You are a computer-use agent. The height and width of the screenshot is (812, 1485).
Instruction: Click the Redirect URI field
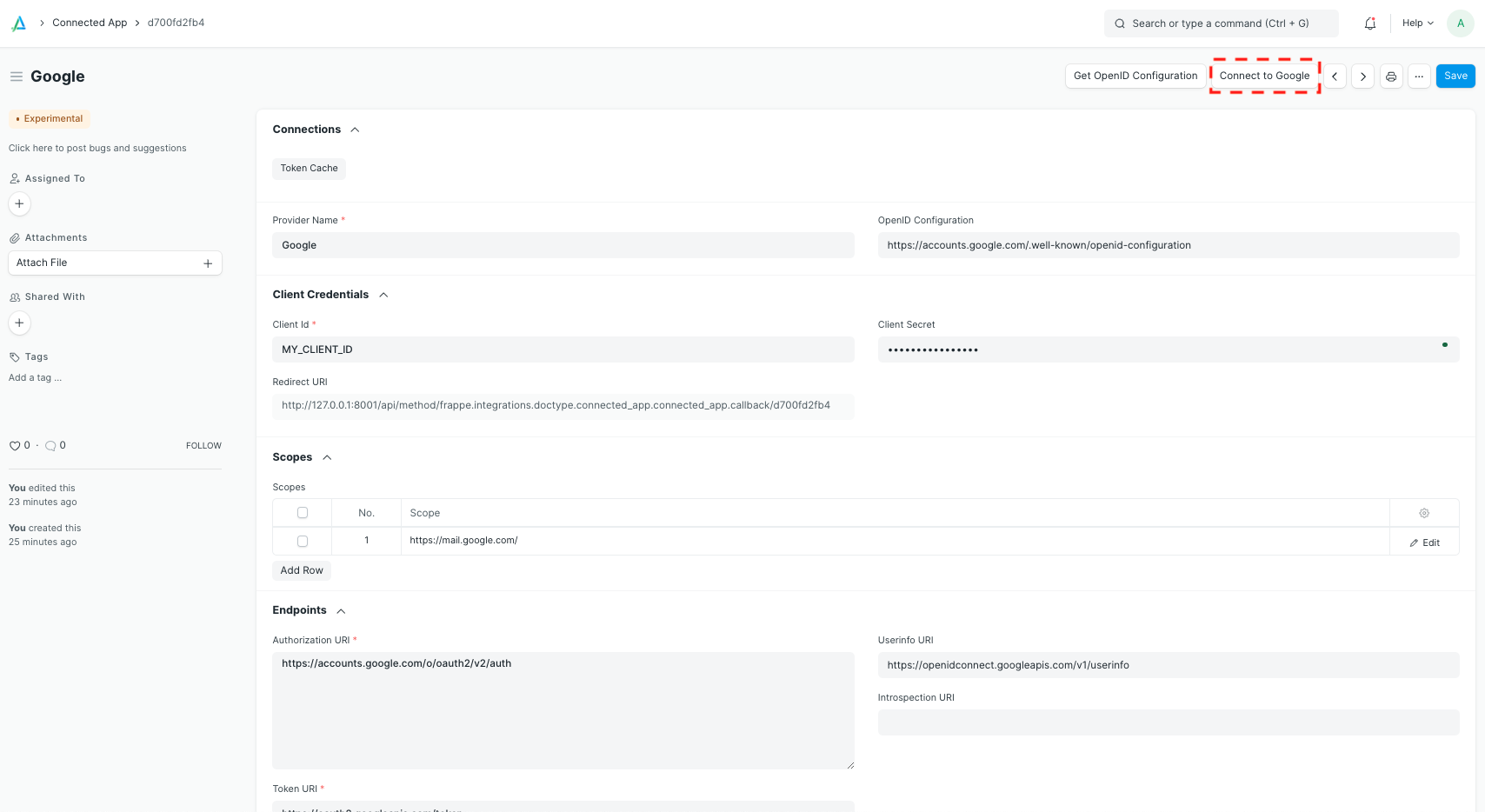(x=563, y=406)
